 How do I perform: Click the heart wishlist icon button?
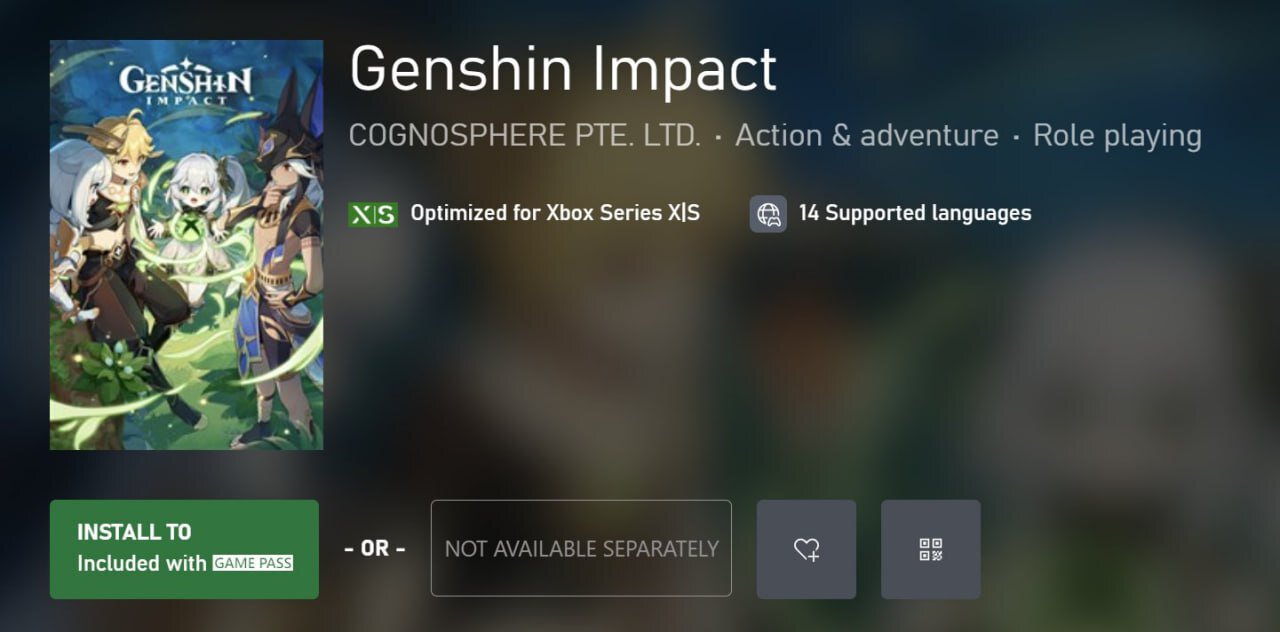point(806,549)
